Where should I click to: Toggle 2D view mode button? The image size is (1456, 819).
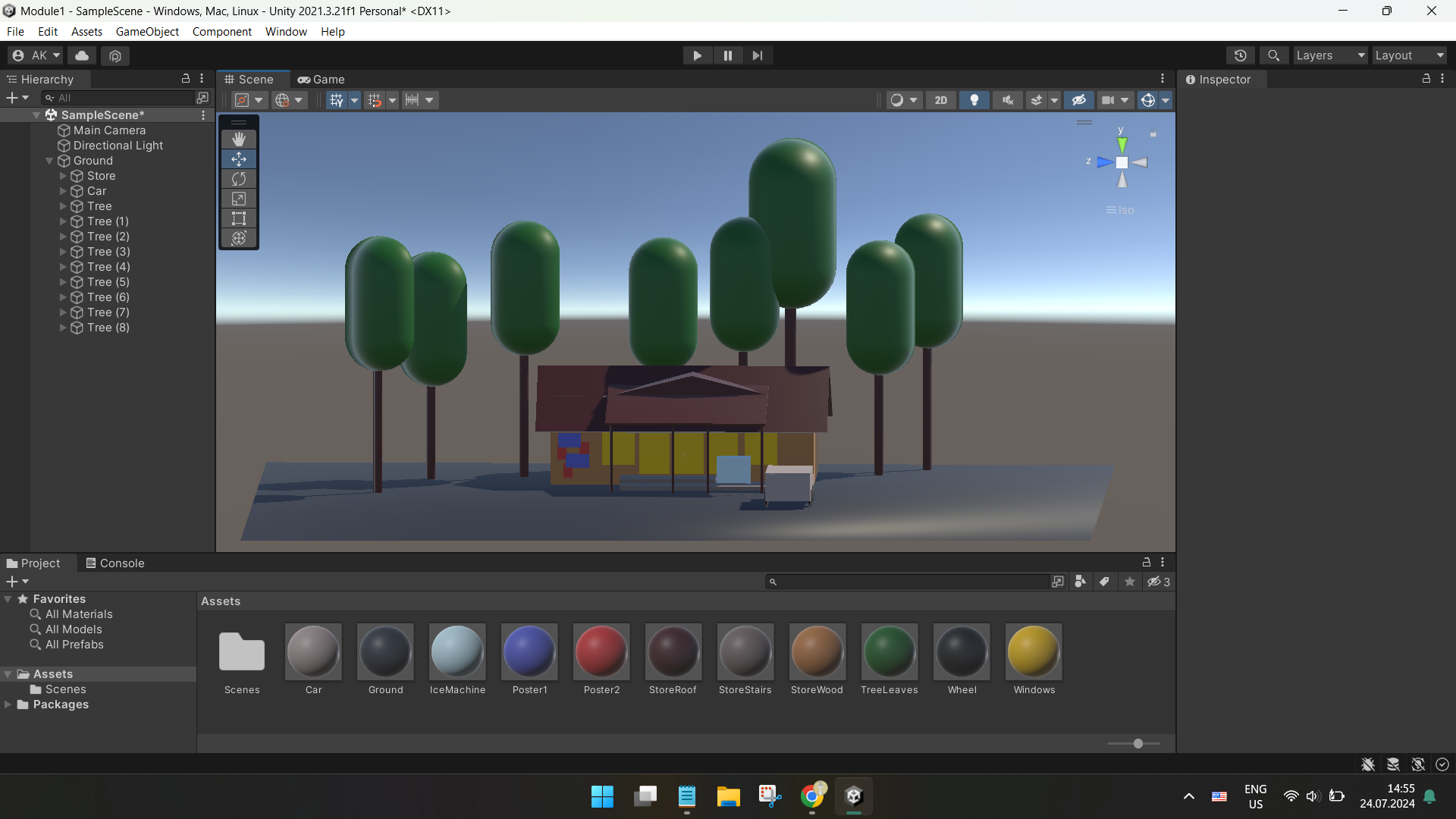click(x=940, y=99)
